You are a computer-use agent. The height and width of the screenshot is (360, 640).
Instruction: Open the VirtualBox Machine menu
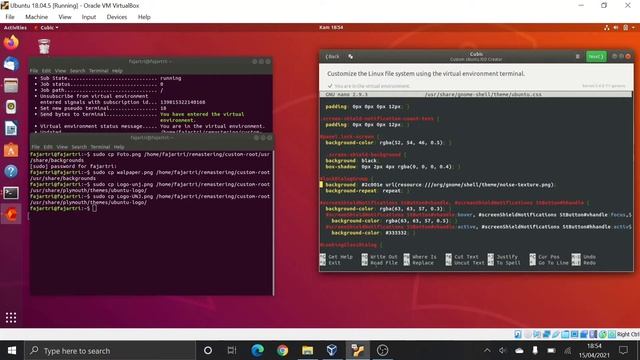[36, 17]
